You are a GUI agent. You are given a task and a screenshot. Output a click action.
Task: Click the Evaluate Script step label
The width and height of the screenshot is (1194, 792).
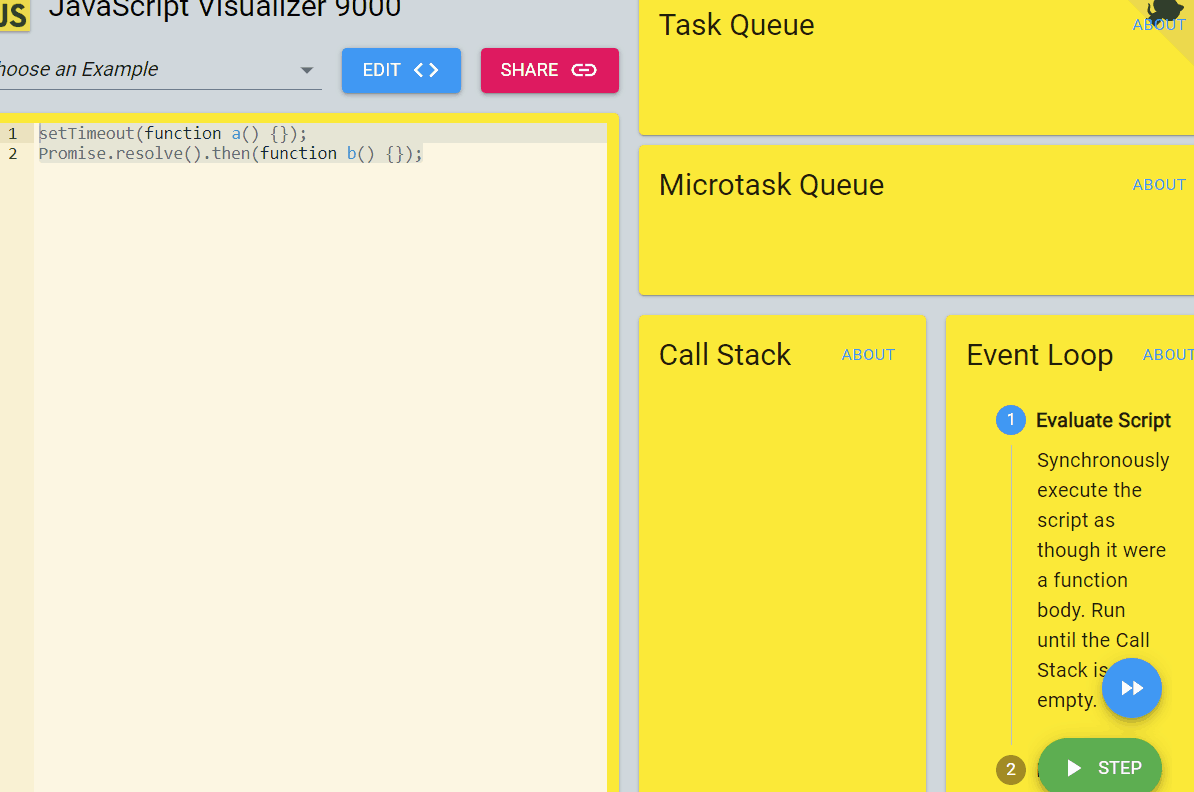coord(1103,420)
